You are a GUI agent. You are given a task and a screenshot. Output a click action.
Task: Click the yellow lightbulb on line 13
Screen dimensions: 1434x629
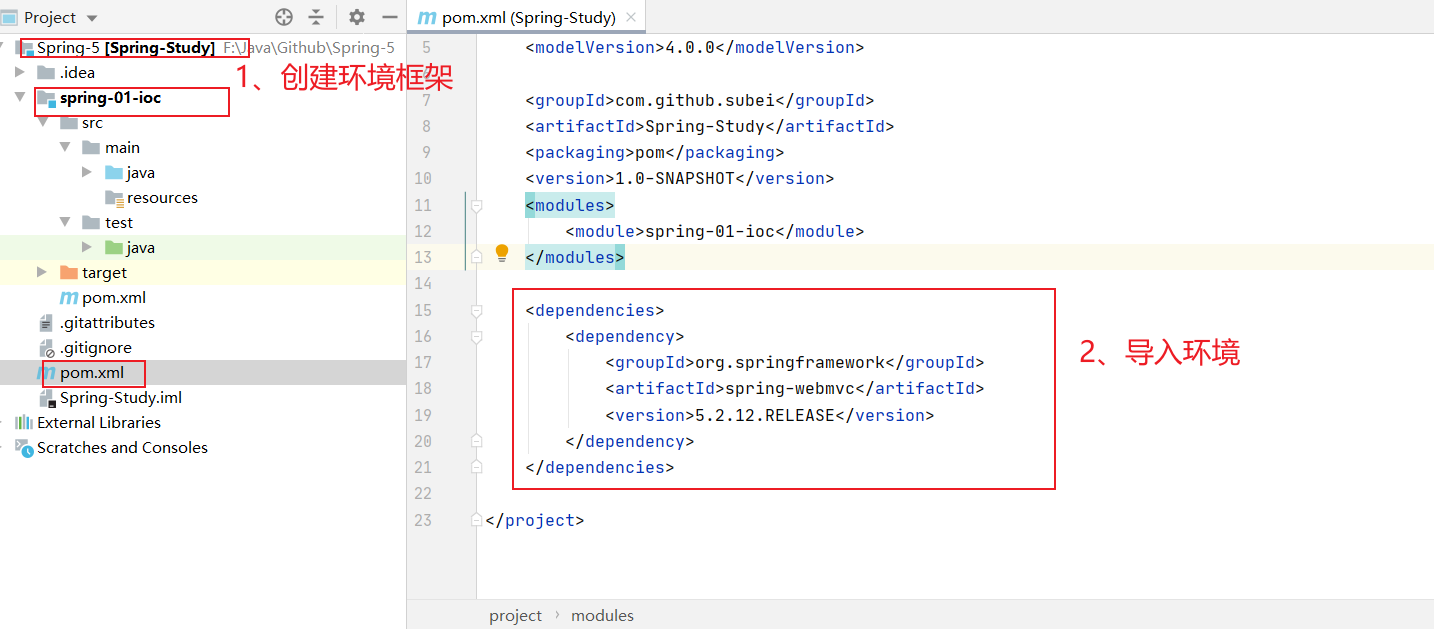click(x=502, y=253)
